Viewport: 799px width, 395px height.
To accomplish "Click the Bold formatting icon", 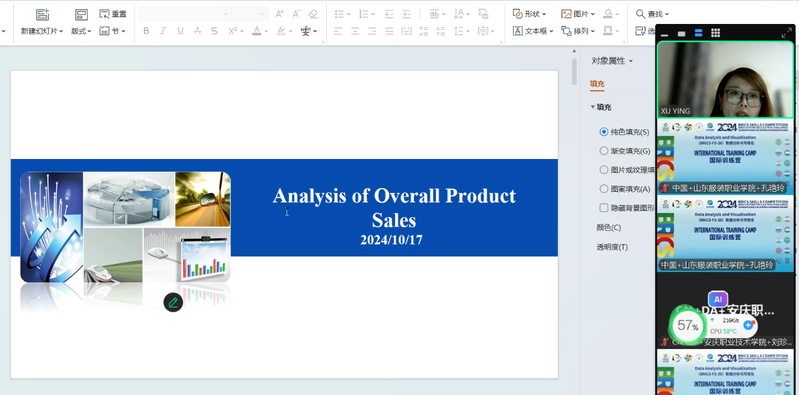I will pos(146,31).
